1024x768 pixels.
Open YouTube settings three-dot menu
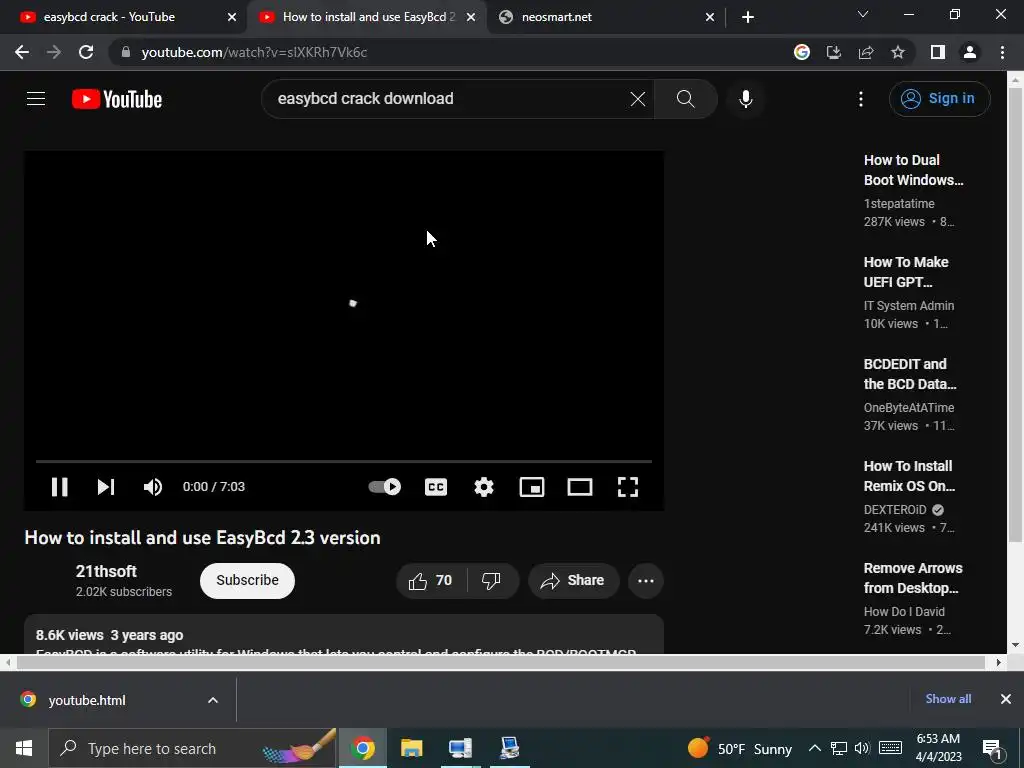[x=861, y=99]
